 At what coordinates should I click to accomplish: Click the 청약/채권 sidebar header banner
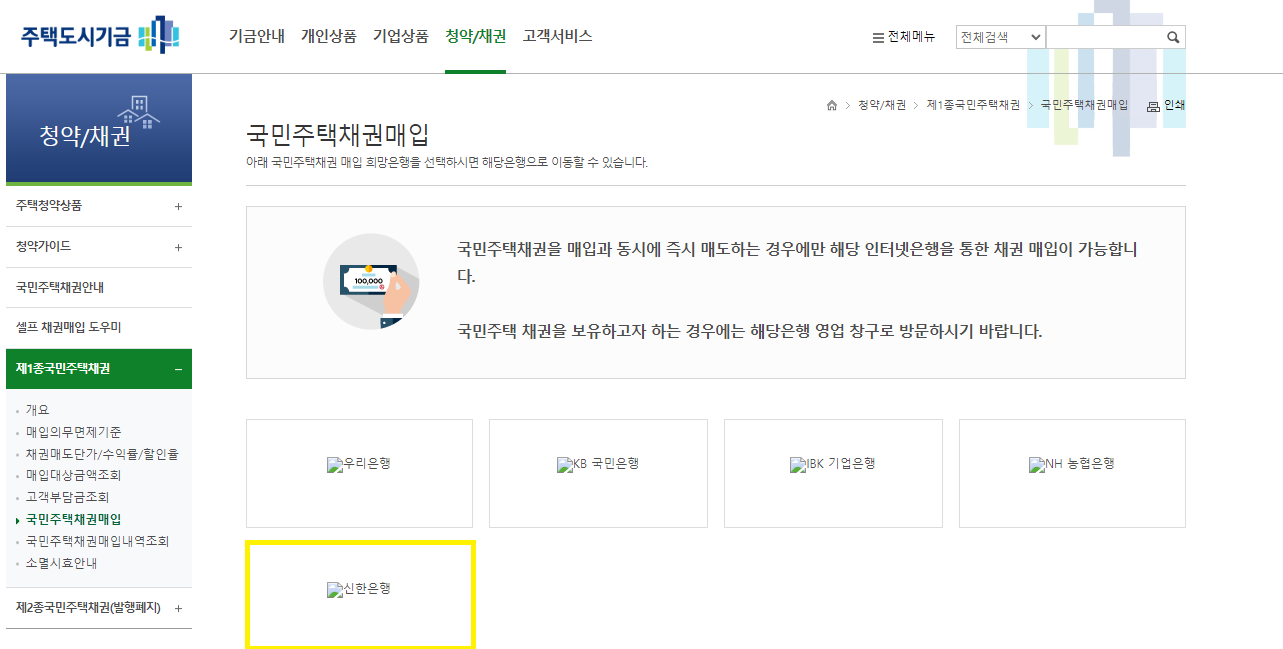(99, 128)
